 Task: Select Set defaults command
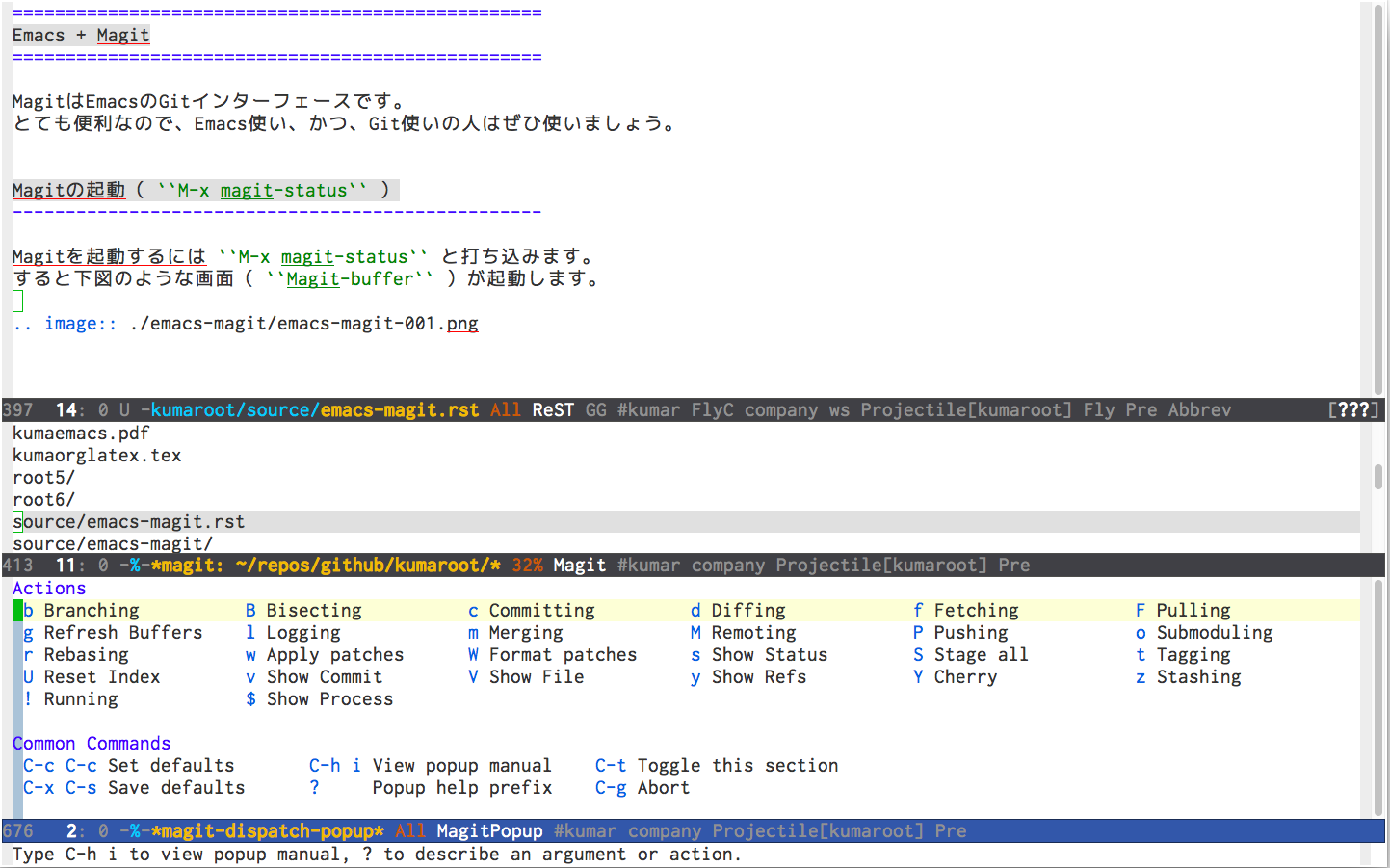coord(129,765)
